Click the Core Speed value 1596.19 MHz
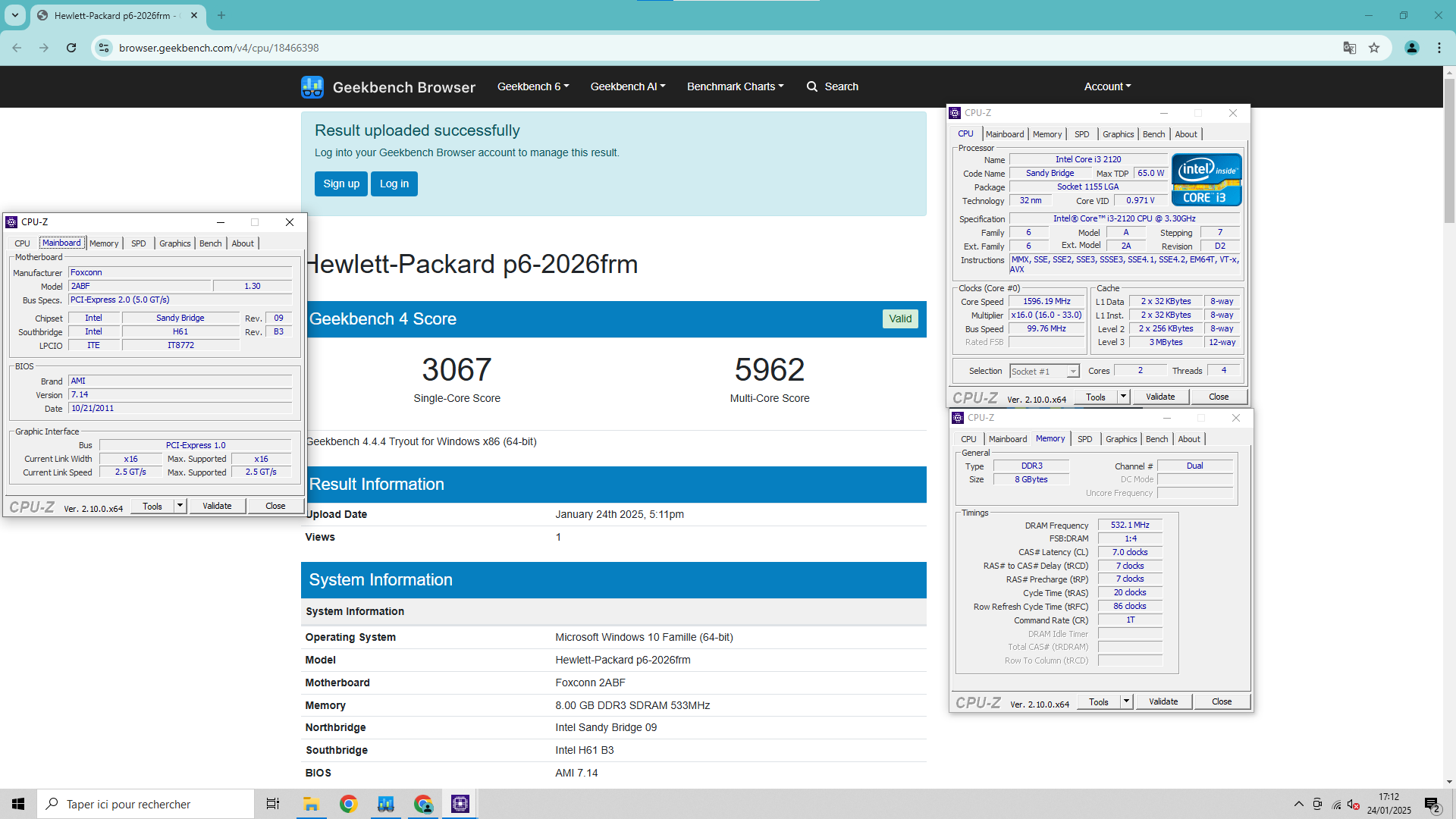1456x819 pixels. (1046, 301)
